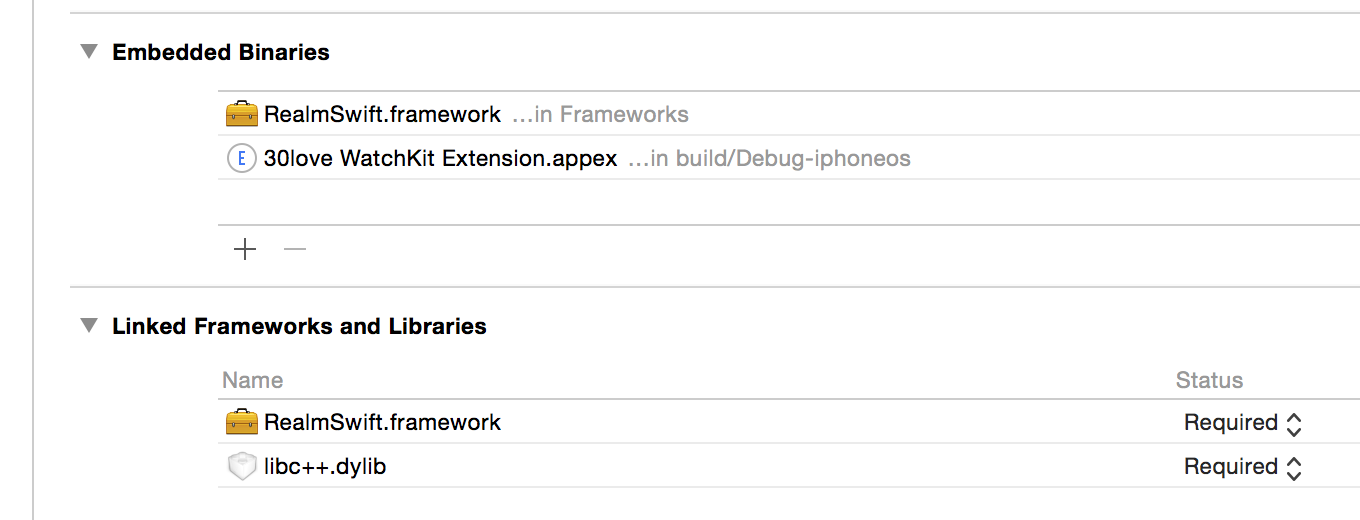Click the Linked Frameworks and Libraries title
Viewport: 1360px width, 520px height.
(299, 326)
